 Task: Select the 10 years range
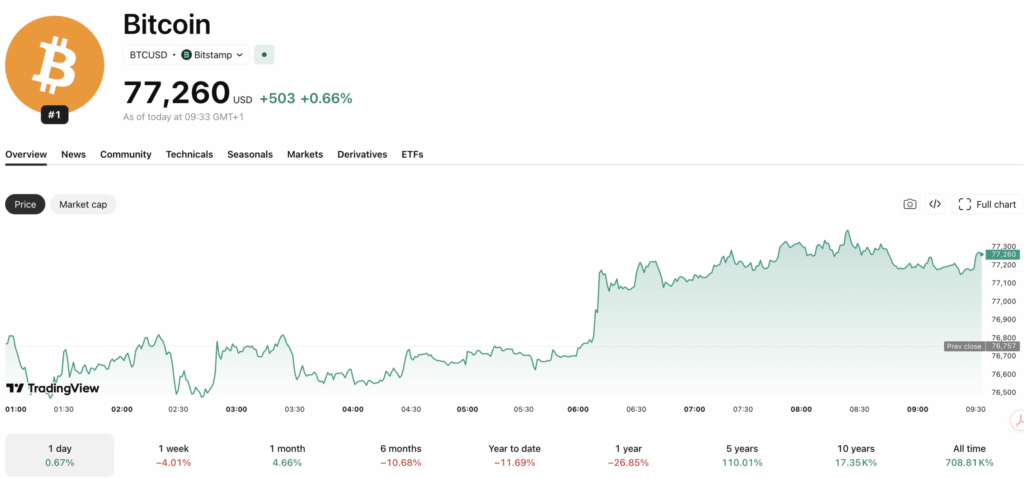(x=856, y=455)
